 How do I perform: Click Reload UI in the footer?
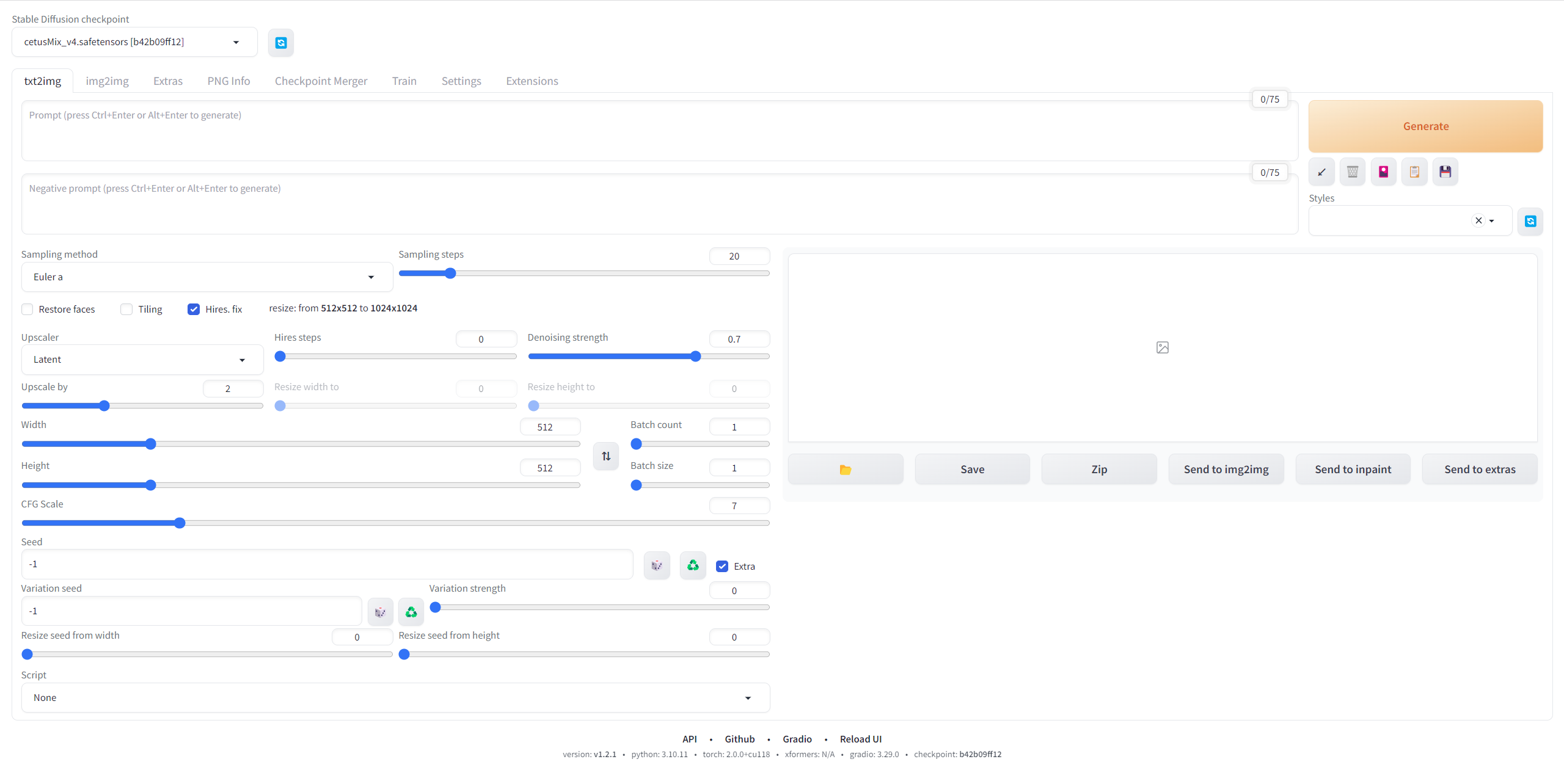[x=861, y=739]
